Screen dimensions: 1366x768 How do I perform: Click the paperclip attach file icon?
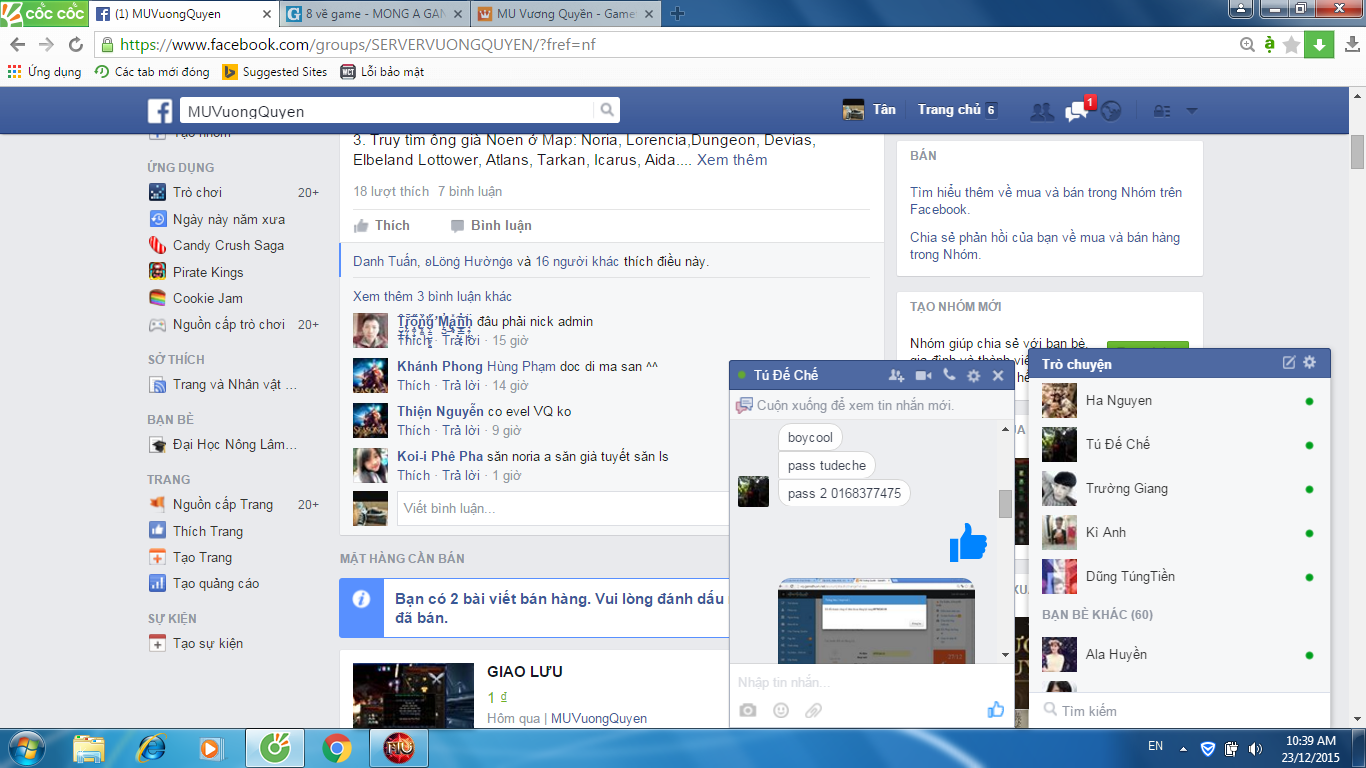tap(814, 710)
